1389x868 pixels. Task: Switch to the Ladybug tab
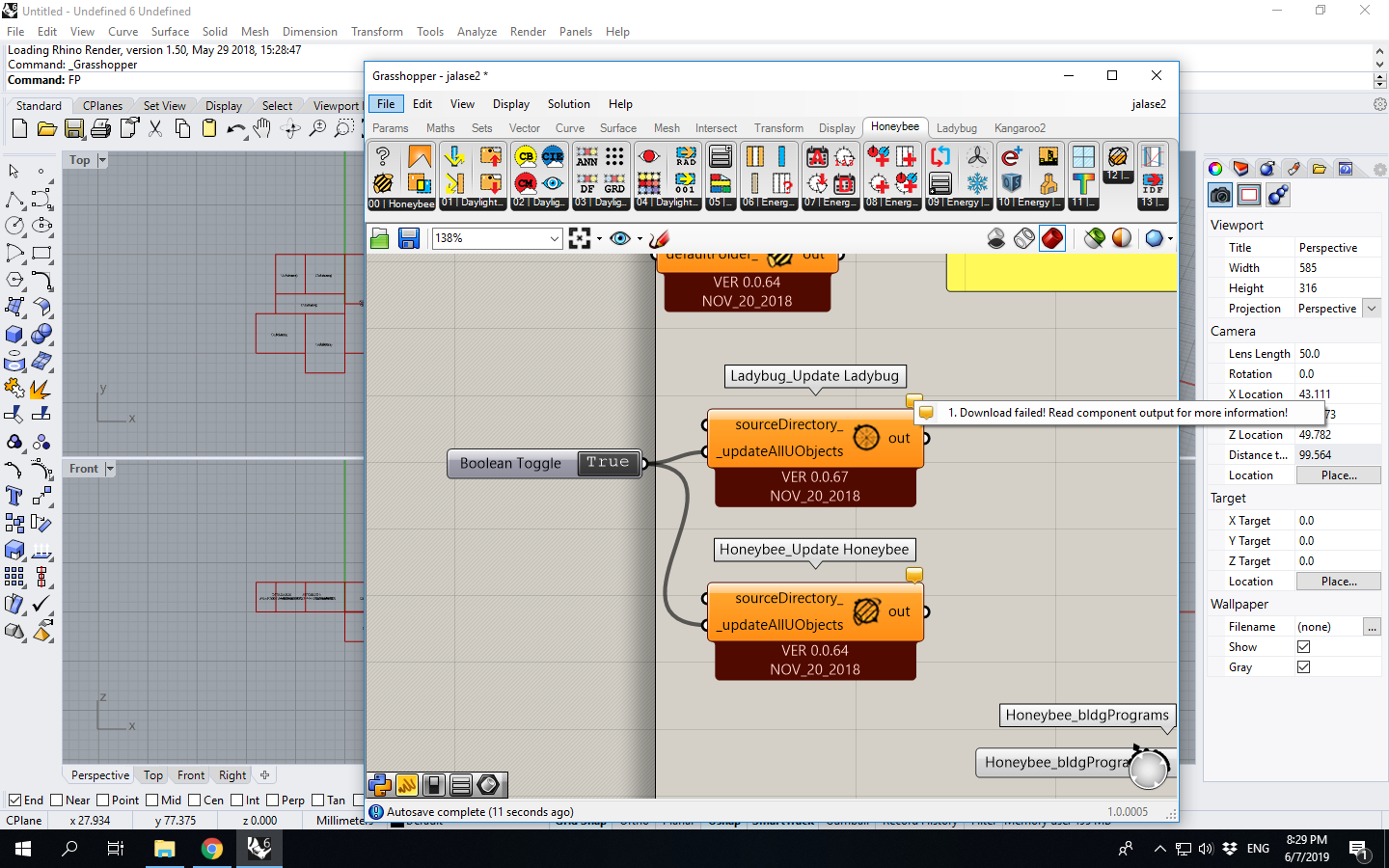coord(957,128)
